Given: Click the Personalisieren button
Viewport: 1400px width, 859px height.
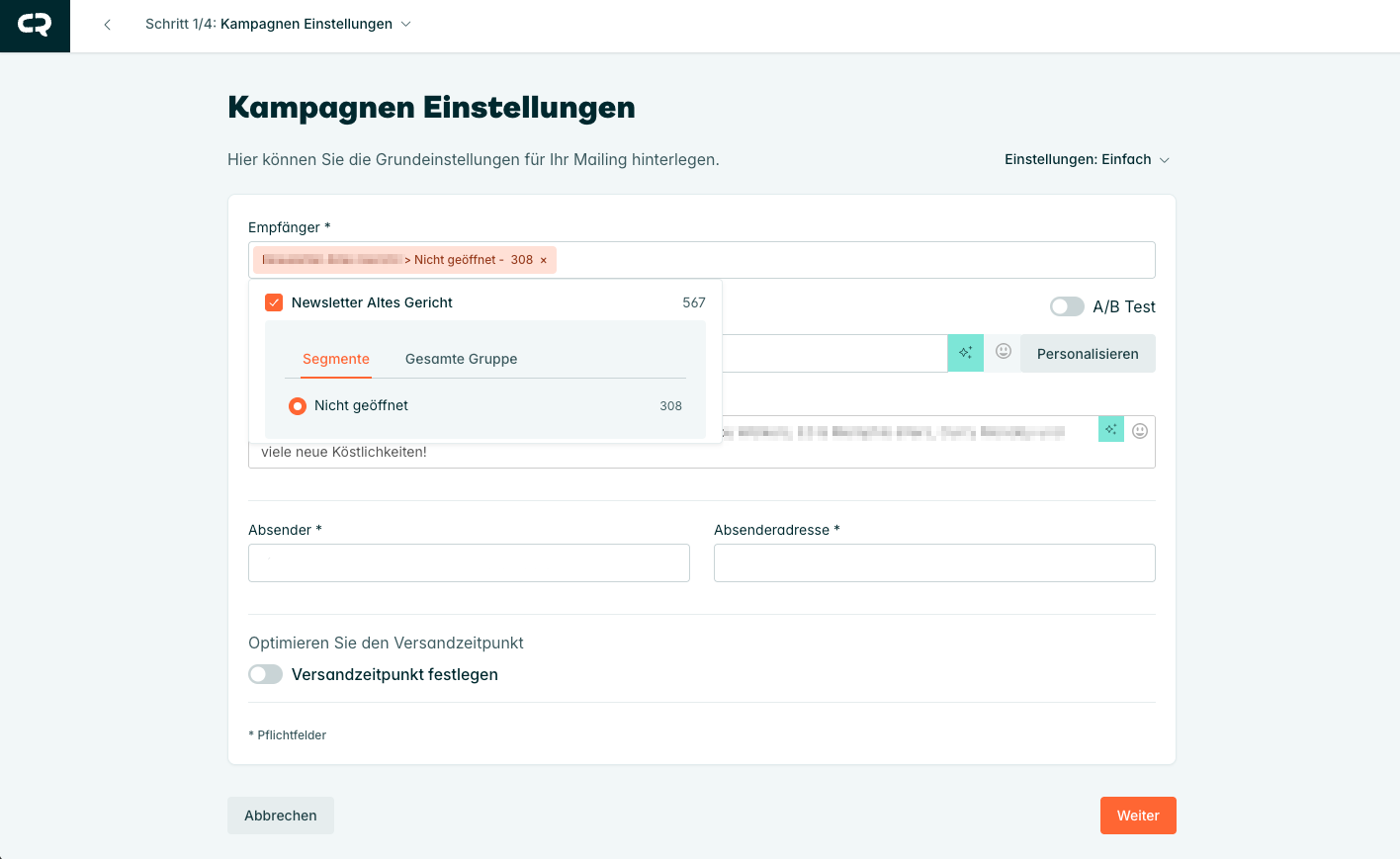Looking at the screenshot, I should point(1087,354).
